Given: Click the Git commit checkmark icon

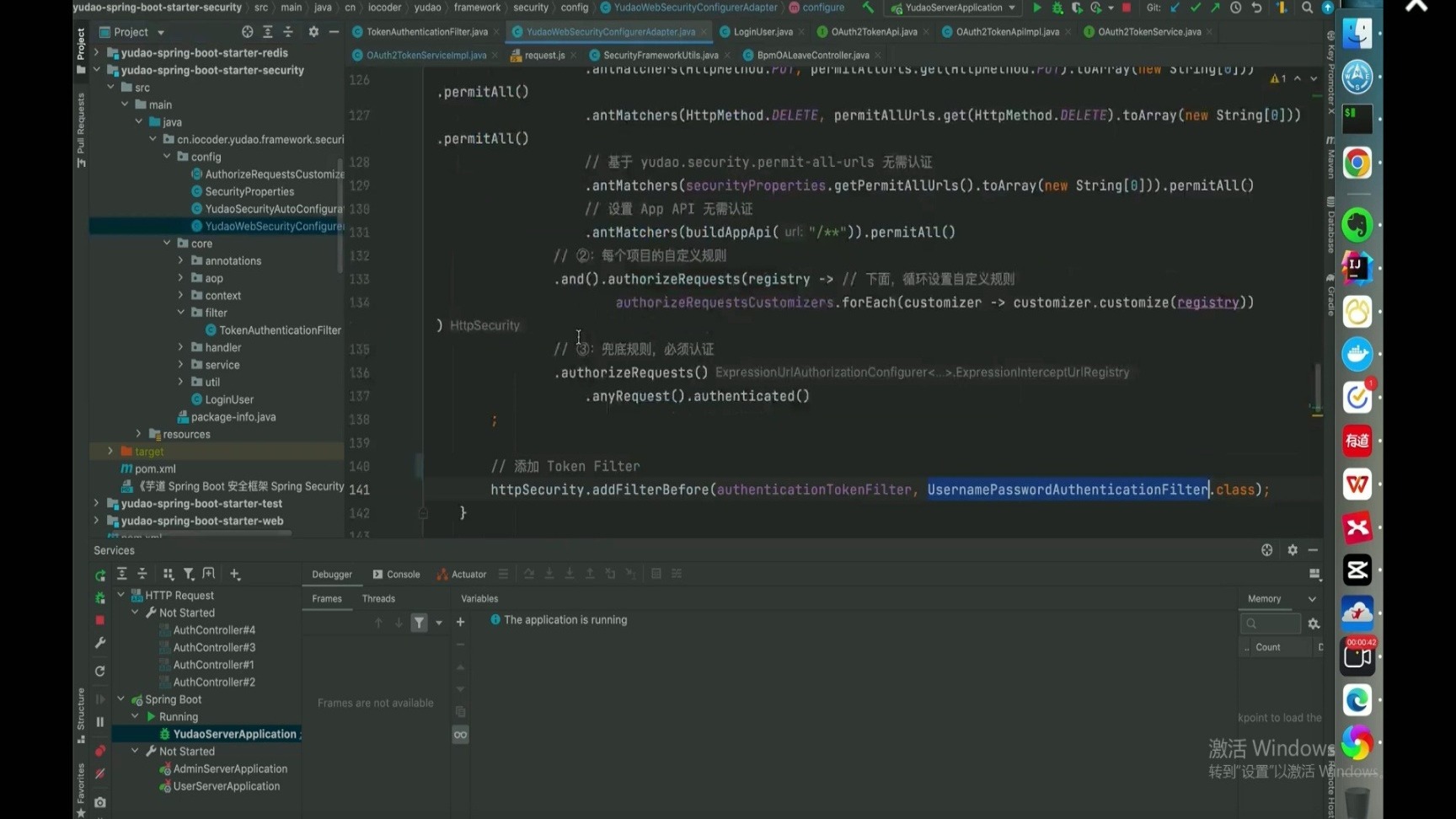Looking at the screenshot, I should [x=1195, y=8].
